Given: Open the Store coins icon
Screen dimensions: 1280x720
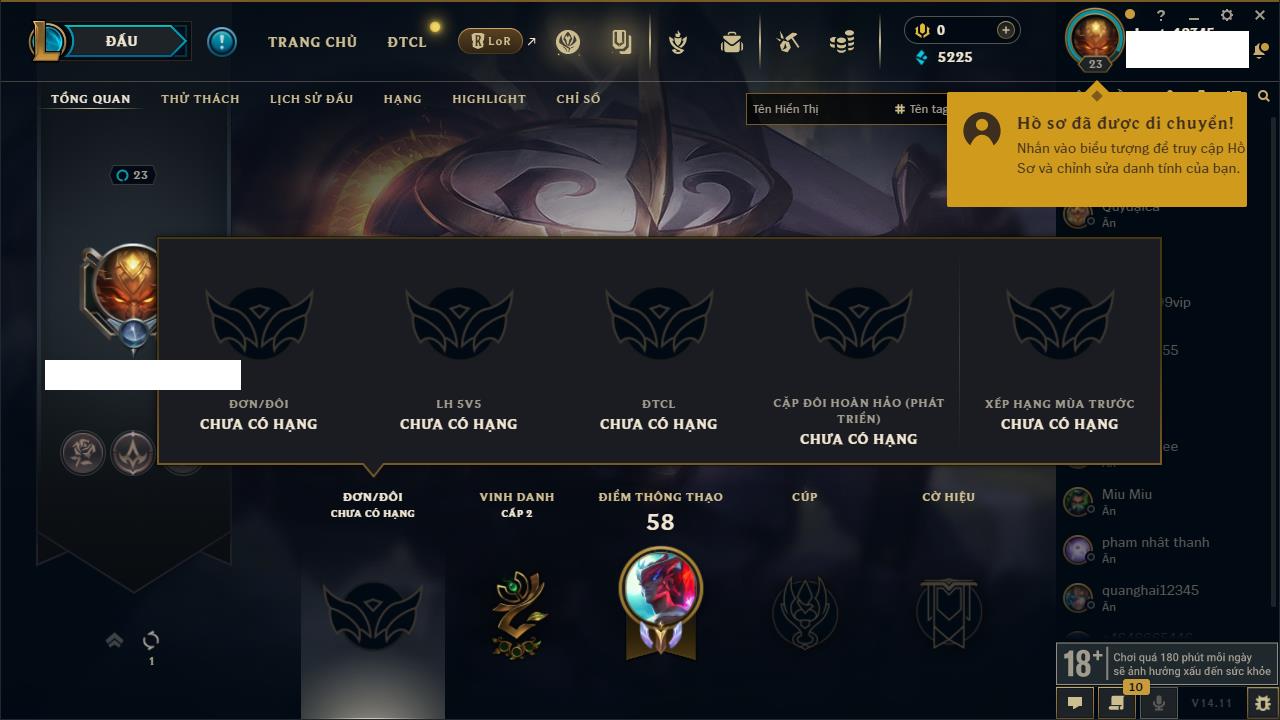Looking at the screenshot, I should coord(843,42).
